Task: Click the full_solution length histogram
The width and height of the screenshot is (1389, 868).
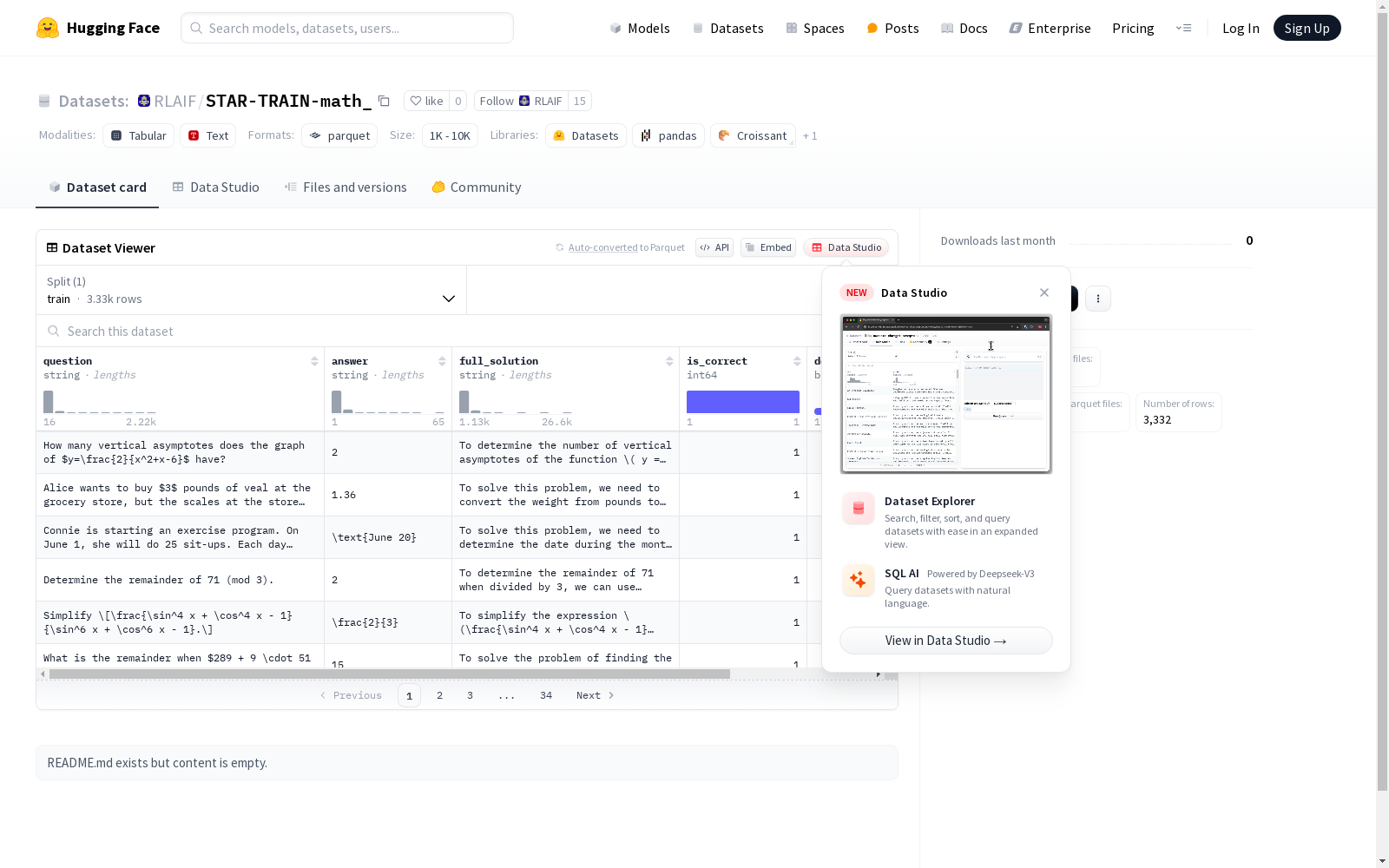Action: tap(516, 402)
